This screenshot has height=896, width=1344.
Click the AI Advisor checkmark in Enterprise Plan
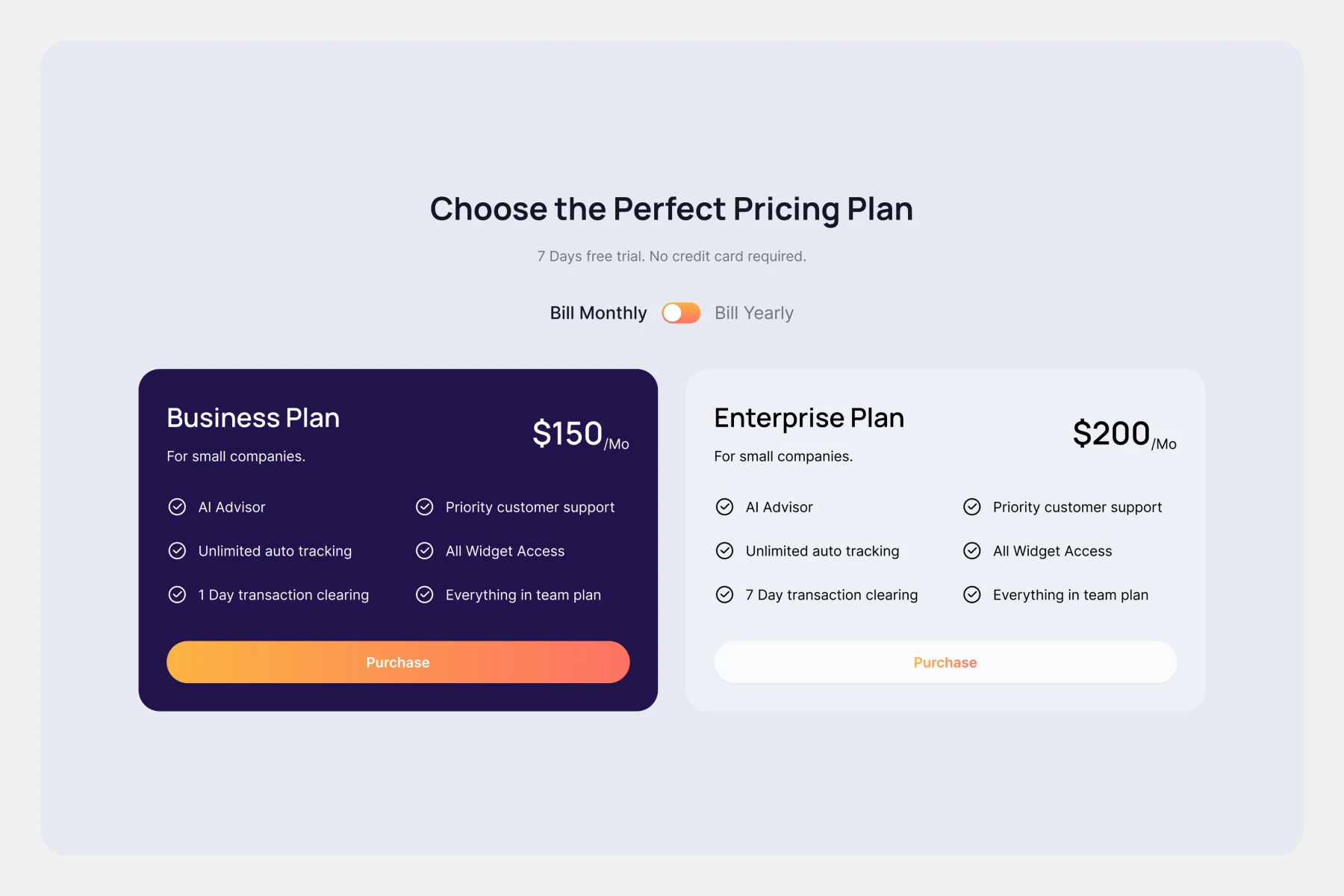[x=724, y=507]
